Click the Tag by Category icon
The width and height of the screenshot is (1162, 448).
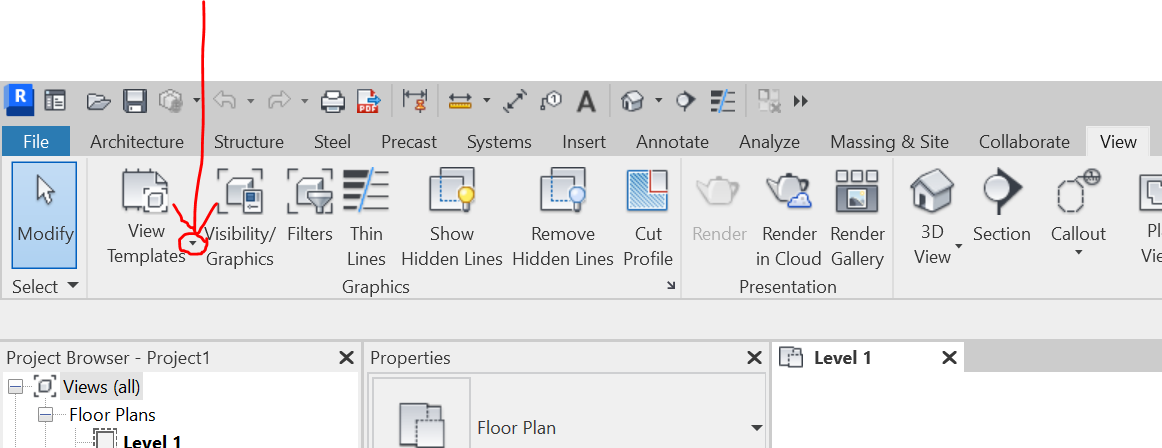551,100
